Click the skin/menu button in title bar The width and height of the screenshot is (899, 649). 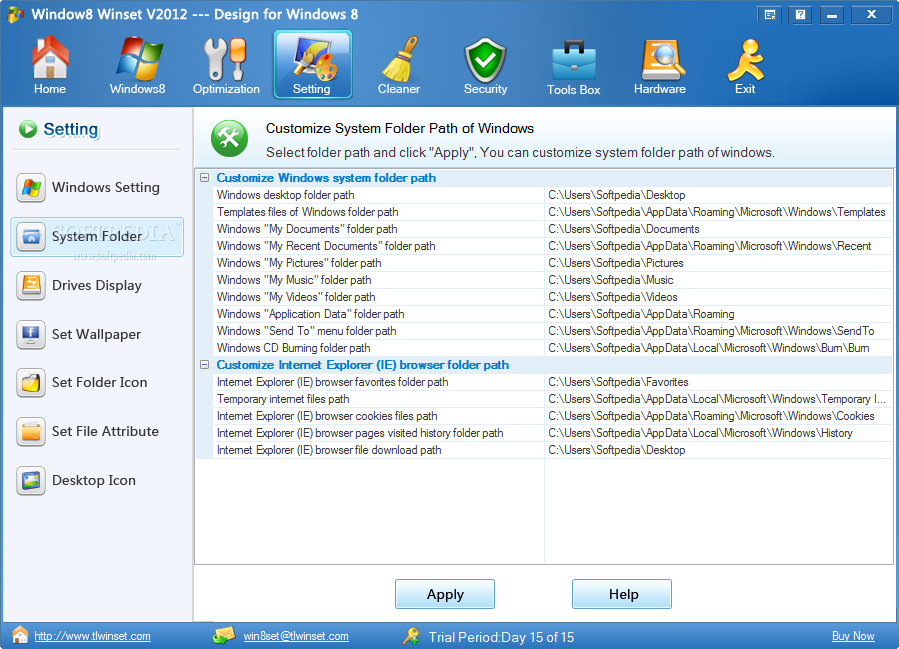[x=770, y=14]
